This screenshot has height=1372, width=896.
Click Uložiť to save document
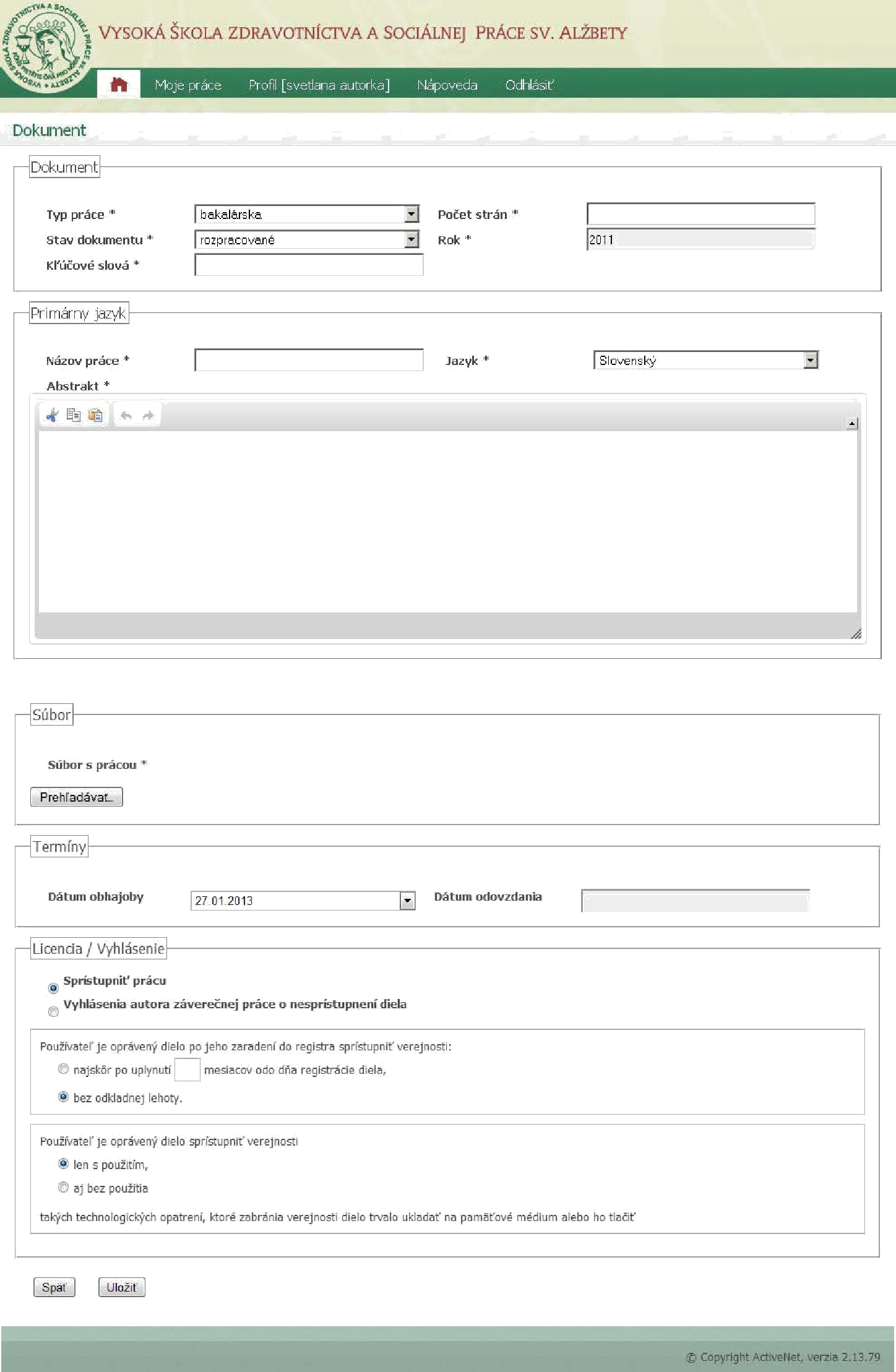pos(121,1287)
